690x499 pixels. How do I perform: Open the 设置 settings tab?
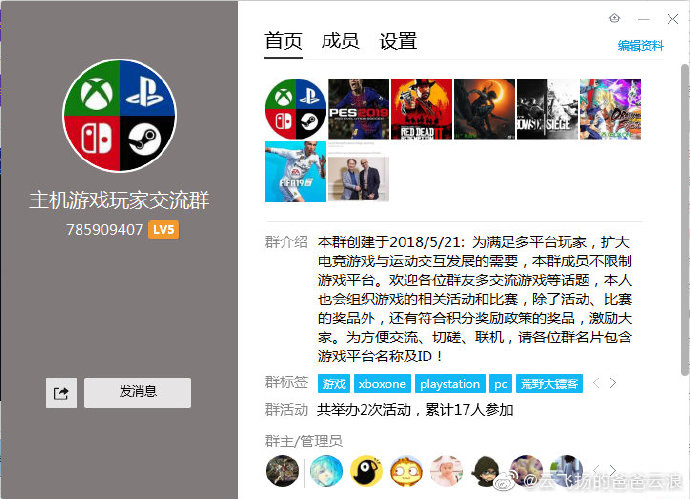[398, 41]
